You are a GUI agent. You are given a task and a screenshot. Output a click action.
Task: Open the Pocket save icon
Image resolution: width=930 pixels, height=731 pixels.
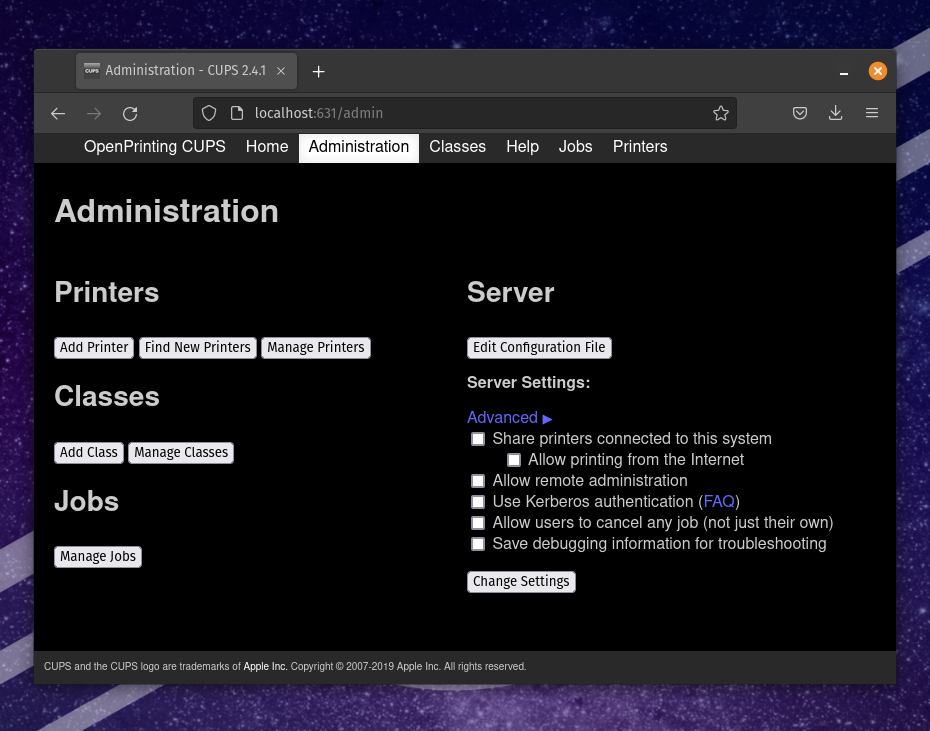(x=800, y=114)
